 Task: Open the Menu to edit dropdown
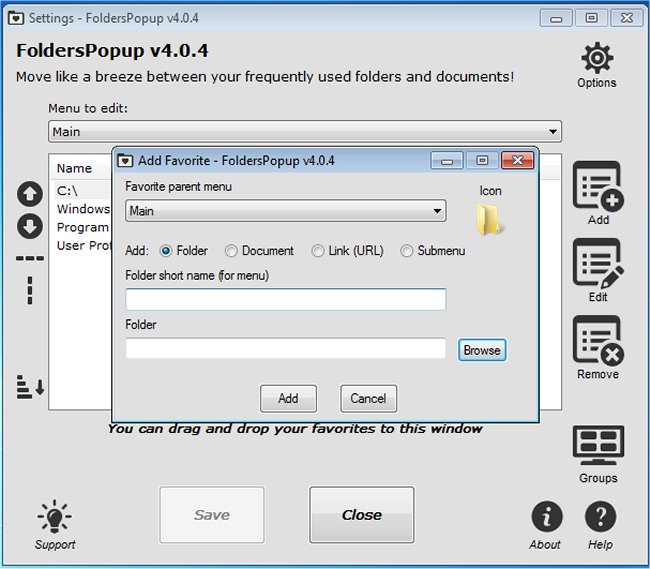click(305, 132)
